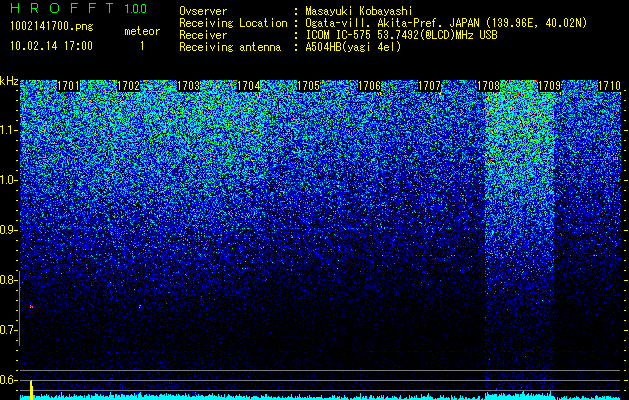Click the red meteor echo dot near 0.75 kHz
The image size is (629, 400).
[x=31, y=306]
